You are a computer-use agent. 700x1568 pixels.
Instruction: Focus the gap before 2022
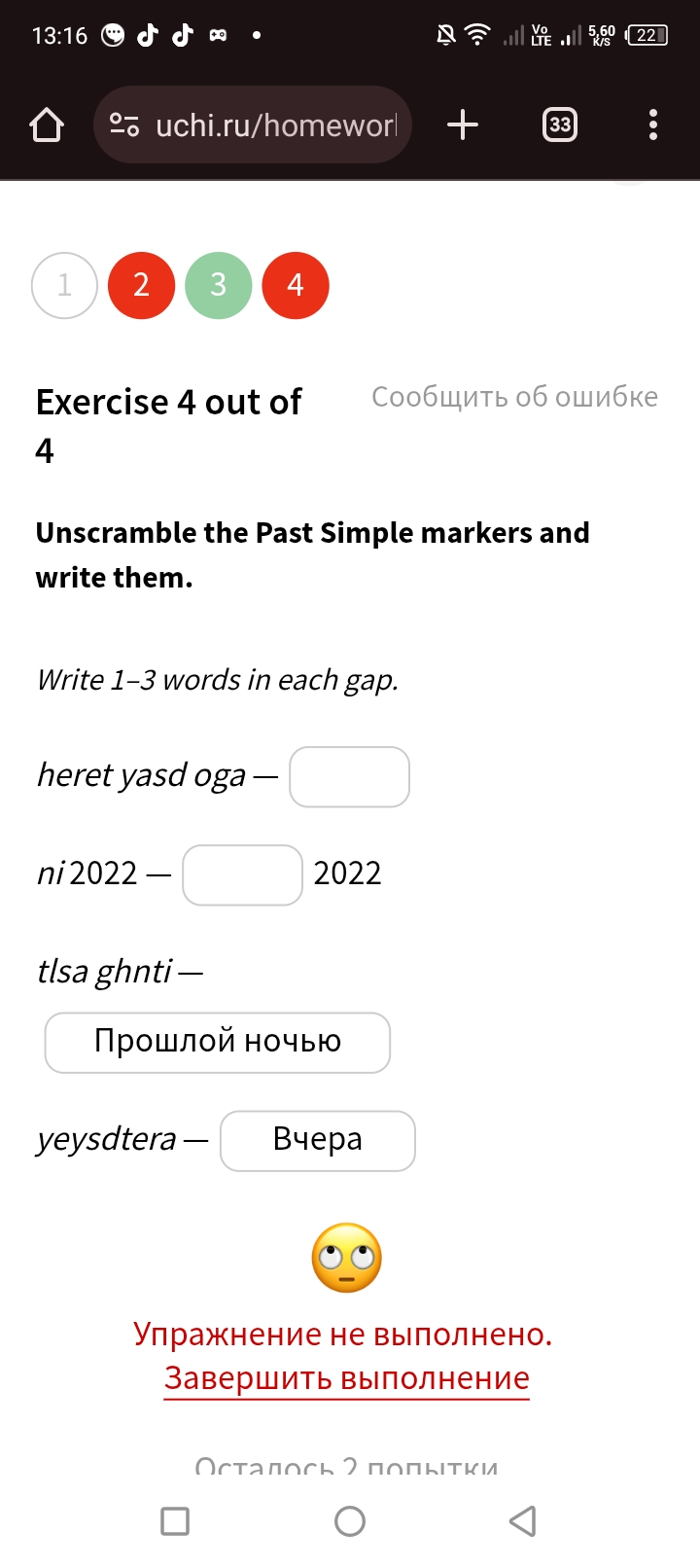coord(242,875)
